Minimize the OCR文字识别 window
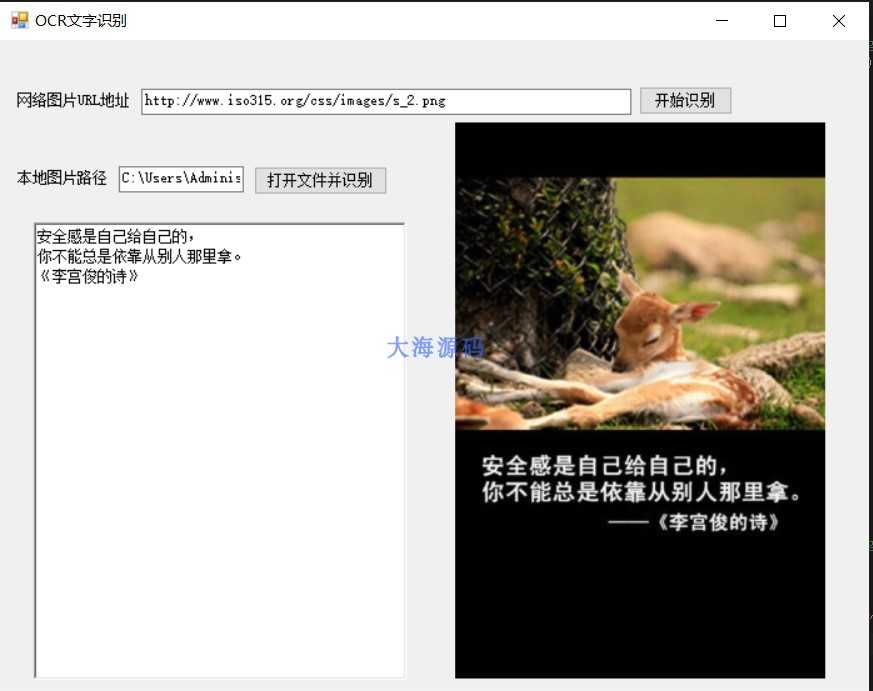The height and width of the screenshot is (691, 873). [722, 21]
